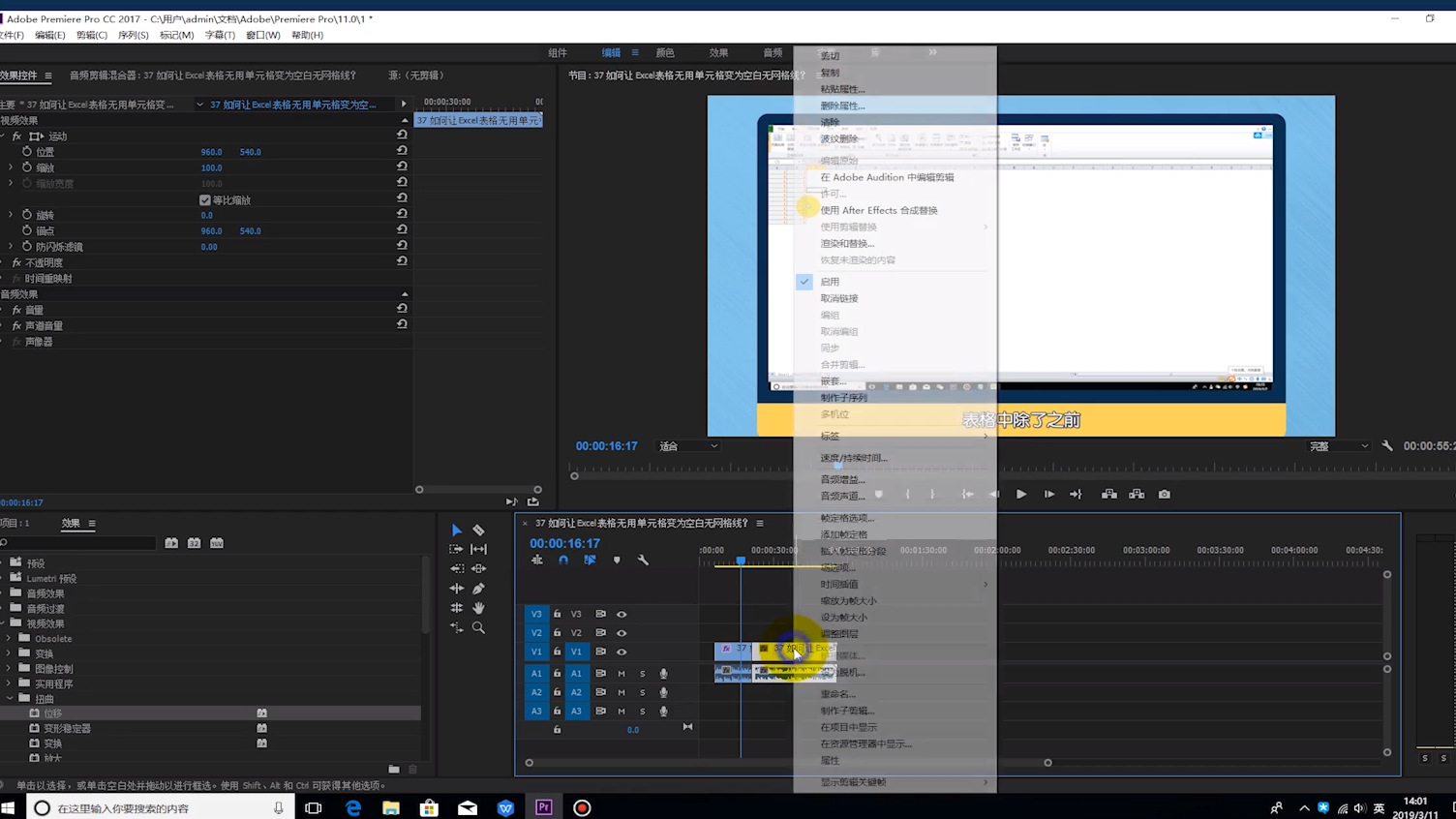
Task: Select the 变形稳定器 effect
Action: coord(67,729)
